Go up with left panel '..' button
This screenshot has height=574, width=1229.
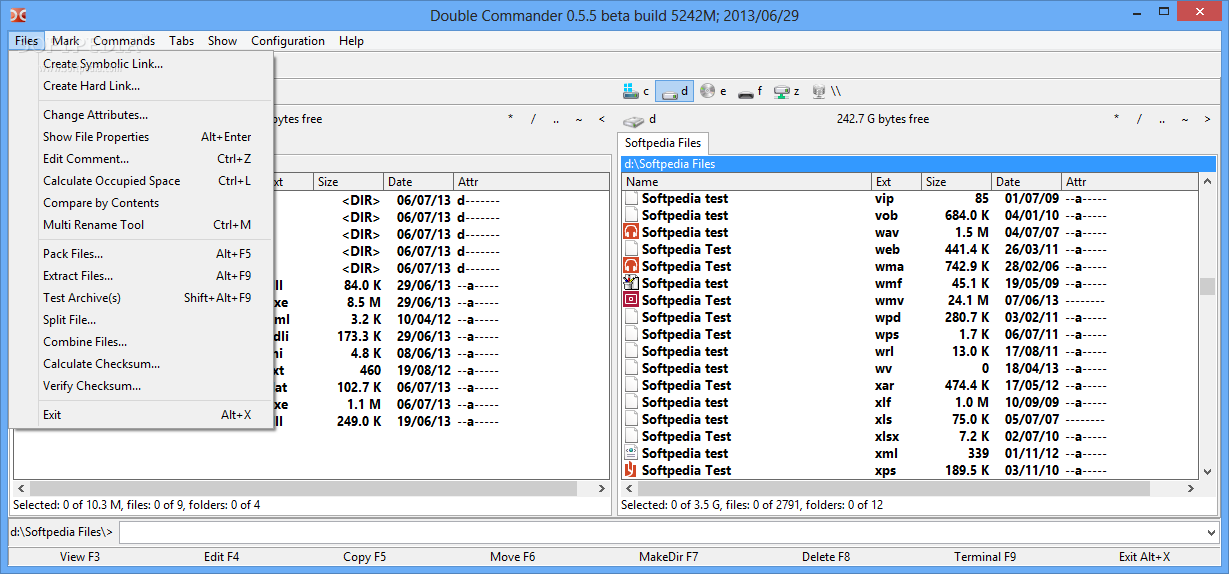coord(556,119)
